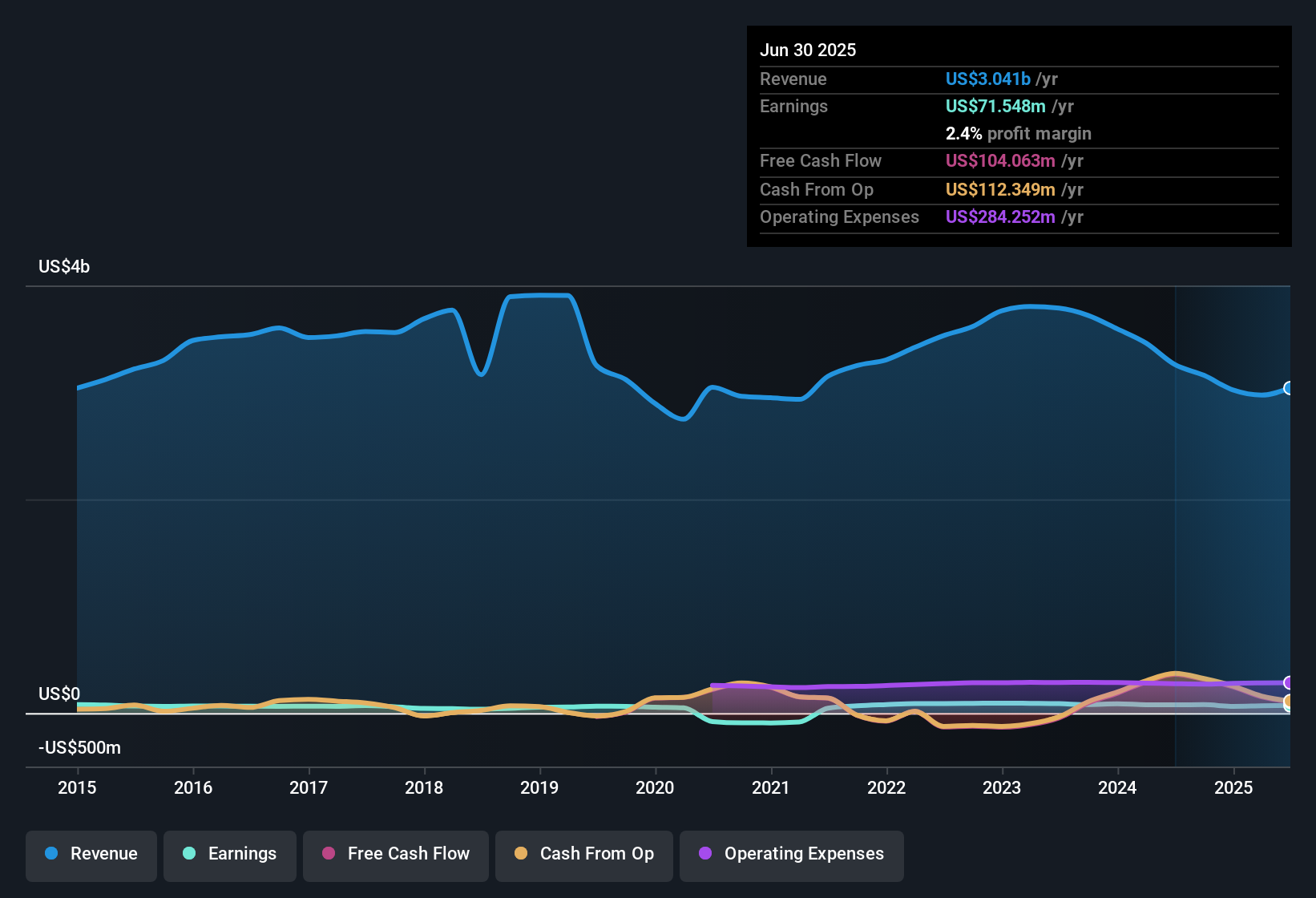Click the Operating Expenses label in tooltip
The image size is (1316, 898).
[839, 216]
